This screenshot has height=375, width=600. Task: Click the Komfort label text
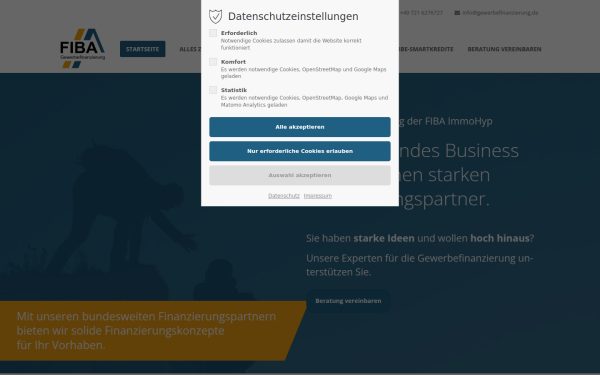(x=233, y=62)
